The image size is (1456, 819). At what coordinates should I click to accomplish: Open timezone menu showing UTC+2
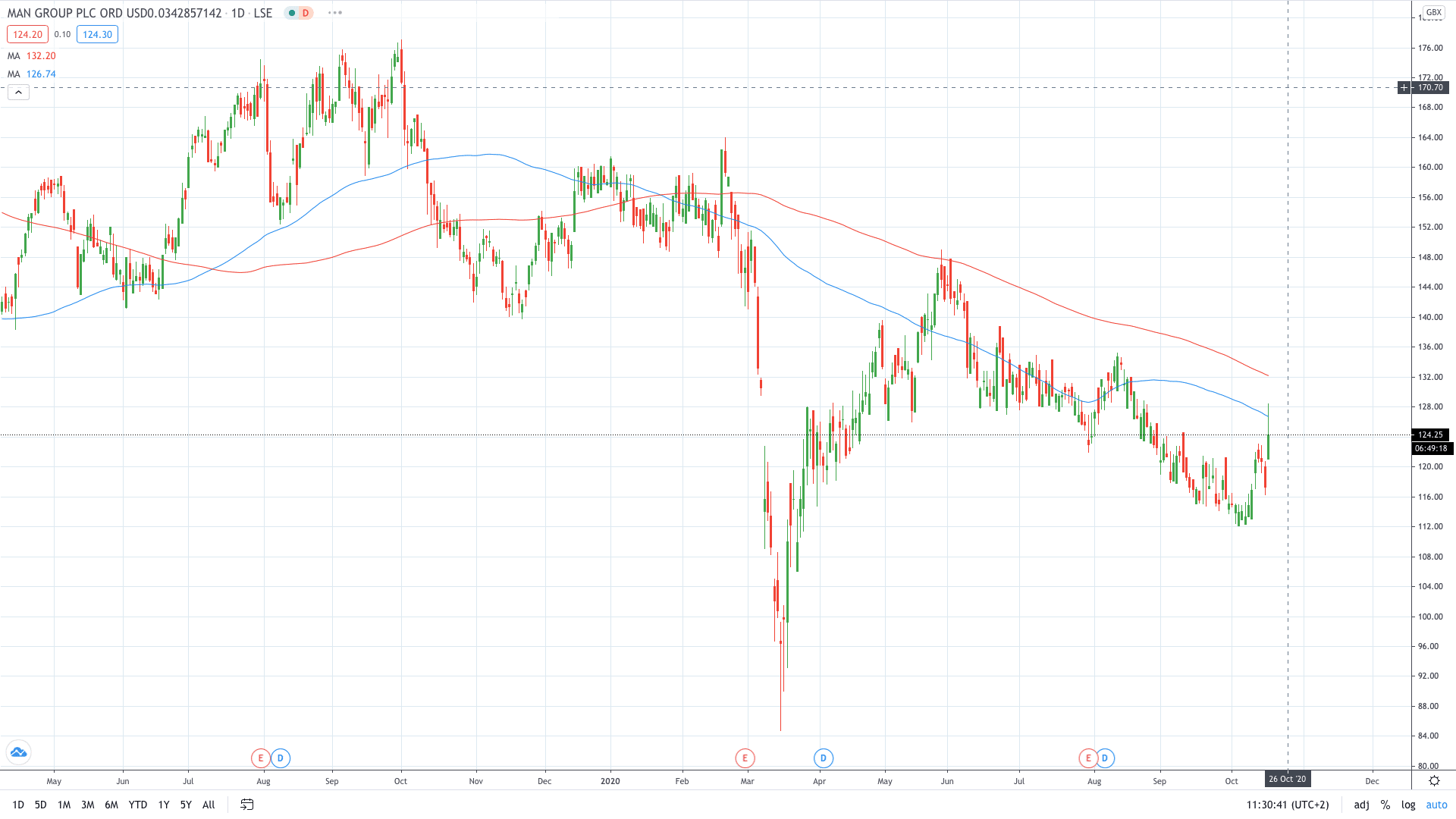1288,805
